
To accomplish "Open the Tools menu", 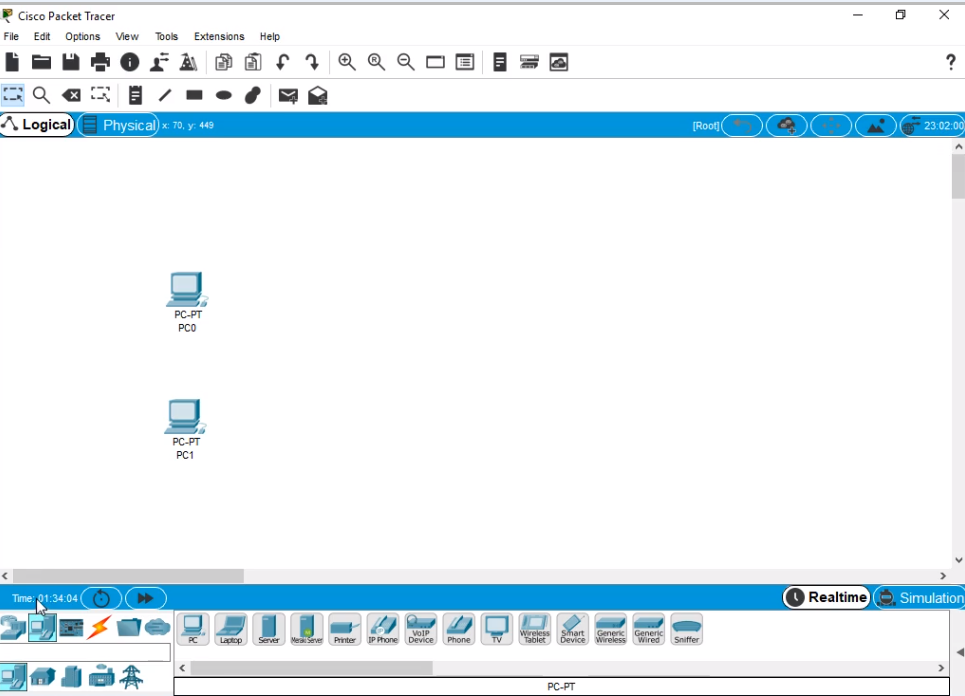I will [x=166, y=36].
